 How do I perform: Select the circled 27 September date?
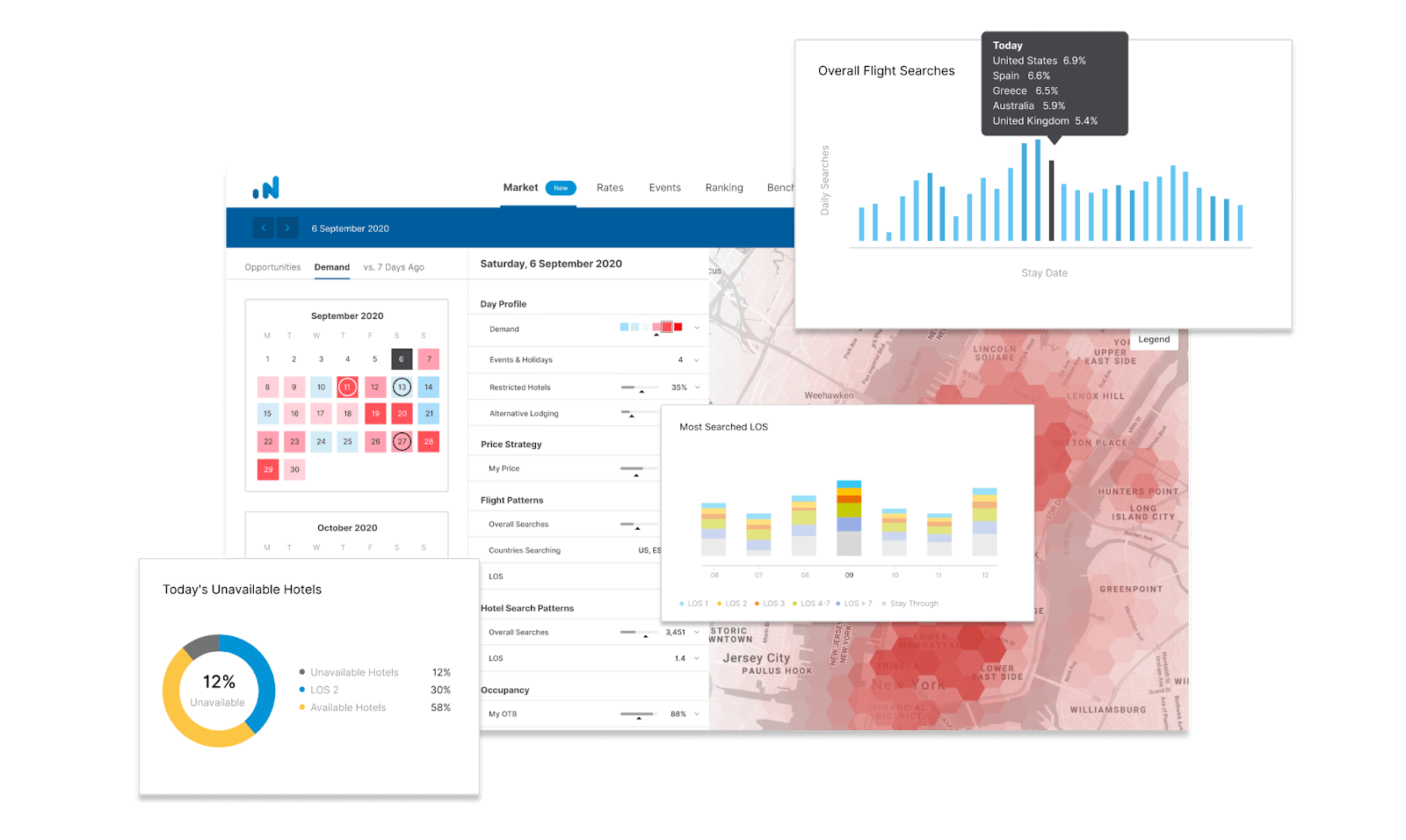[402, 441]
